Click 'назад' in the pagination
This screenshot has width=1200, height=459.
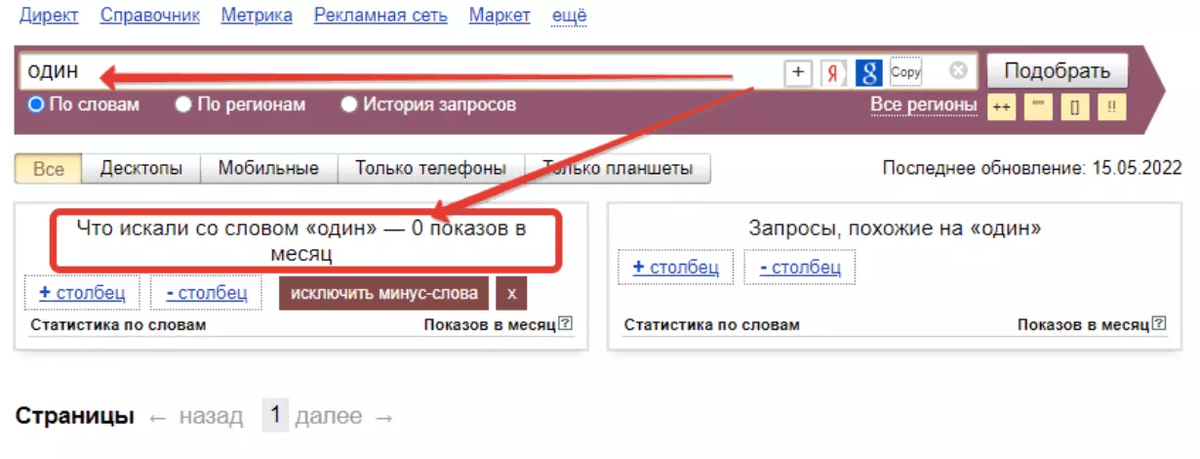click(x=210, y=417)
